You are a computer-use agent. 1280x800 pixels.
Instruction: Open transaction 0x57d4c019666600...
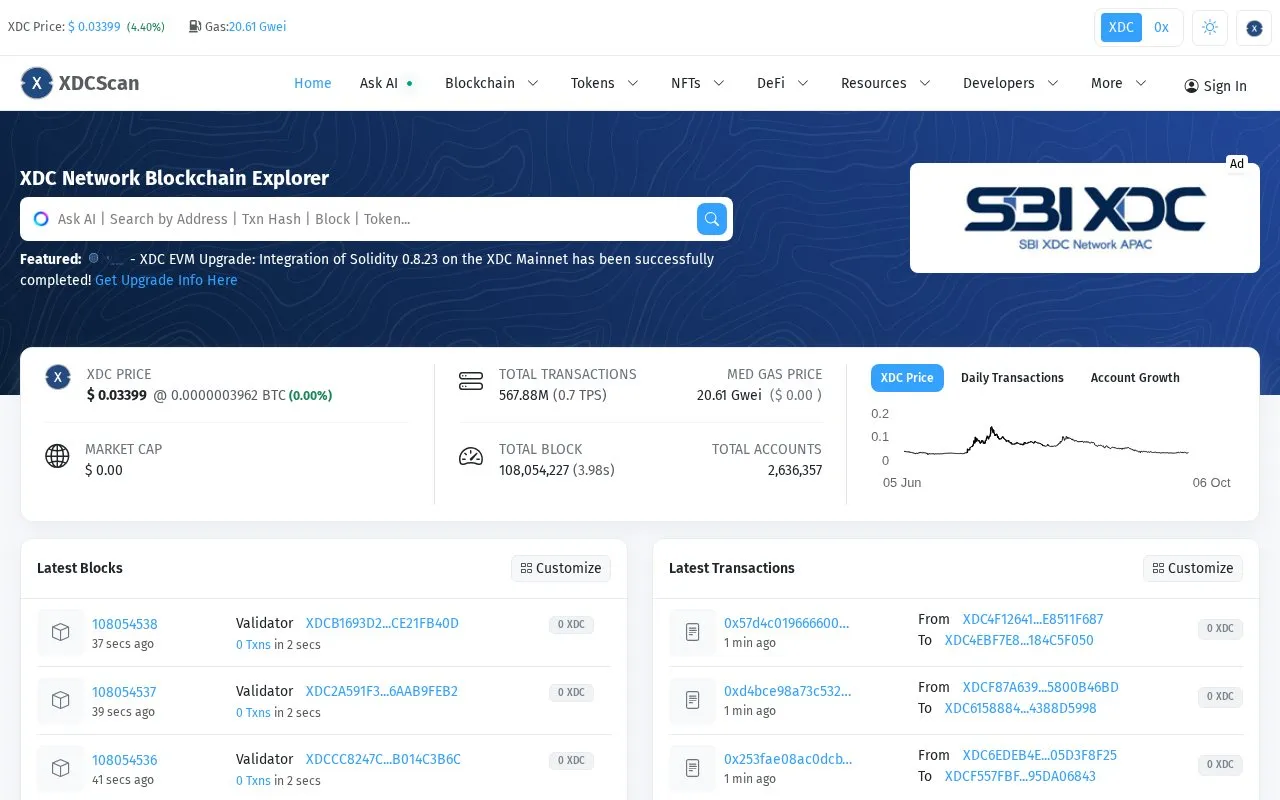click(787, 623)
